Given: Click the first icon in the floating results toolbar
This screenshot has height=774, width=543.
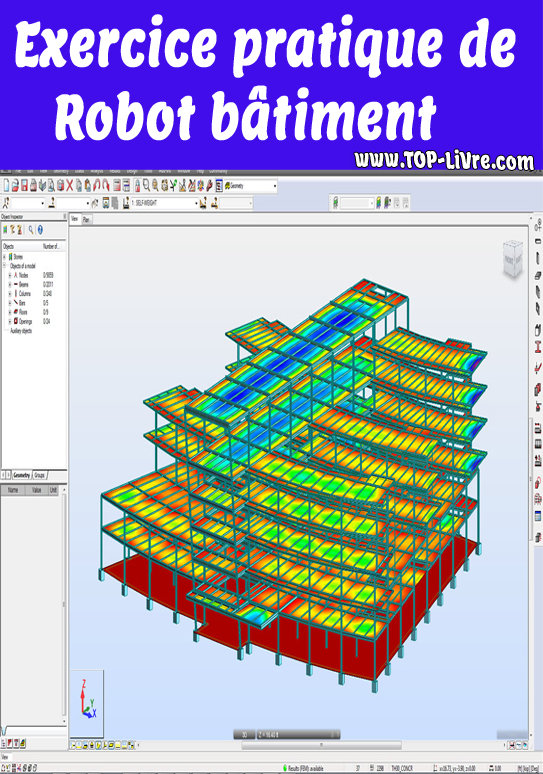Looking at the screenshot, I should click(336, 203).
